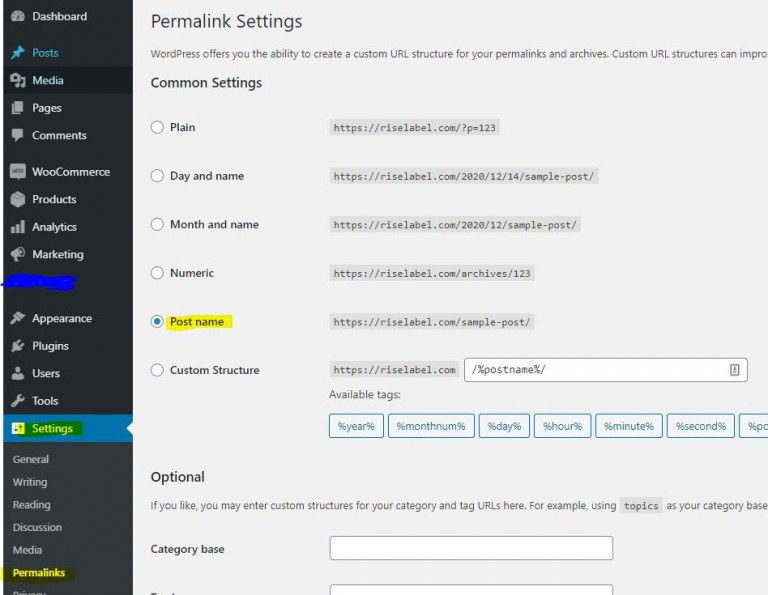Click the Posts pushpin icon
The image size is (768, 595).
[18, 52]
